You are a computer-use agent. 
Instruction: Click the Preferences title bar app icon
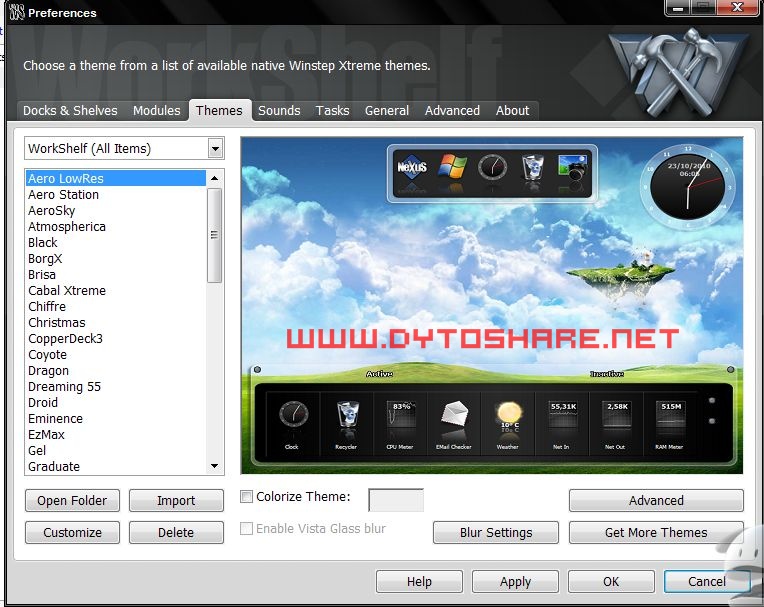pos(17,12)
